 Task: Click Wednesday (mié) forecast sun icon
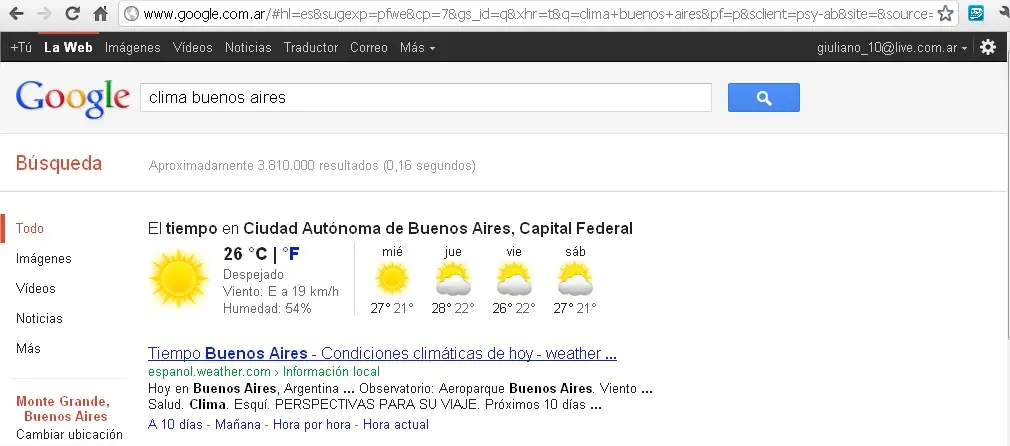click(x=392, y=278)
